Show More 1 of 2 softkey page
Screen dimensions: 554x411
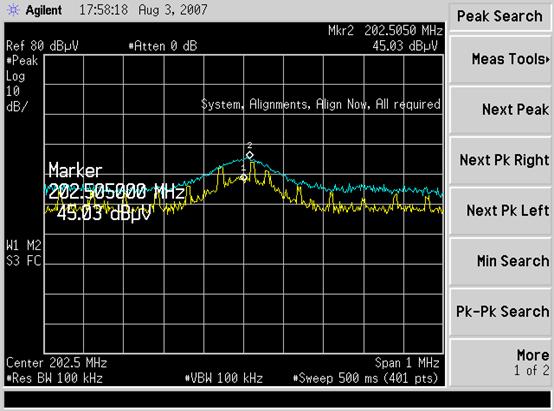point(501,362)
